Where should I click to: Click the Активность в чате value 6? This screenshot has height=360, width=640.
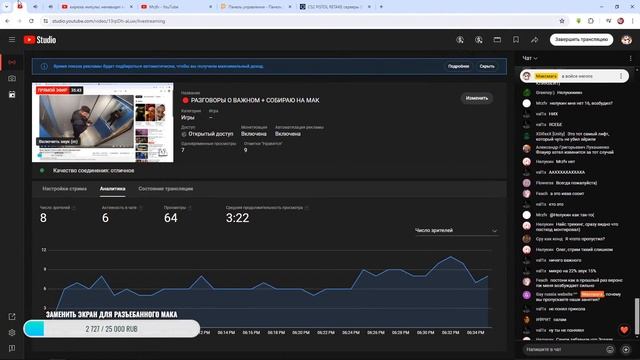coord(105,218)
